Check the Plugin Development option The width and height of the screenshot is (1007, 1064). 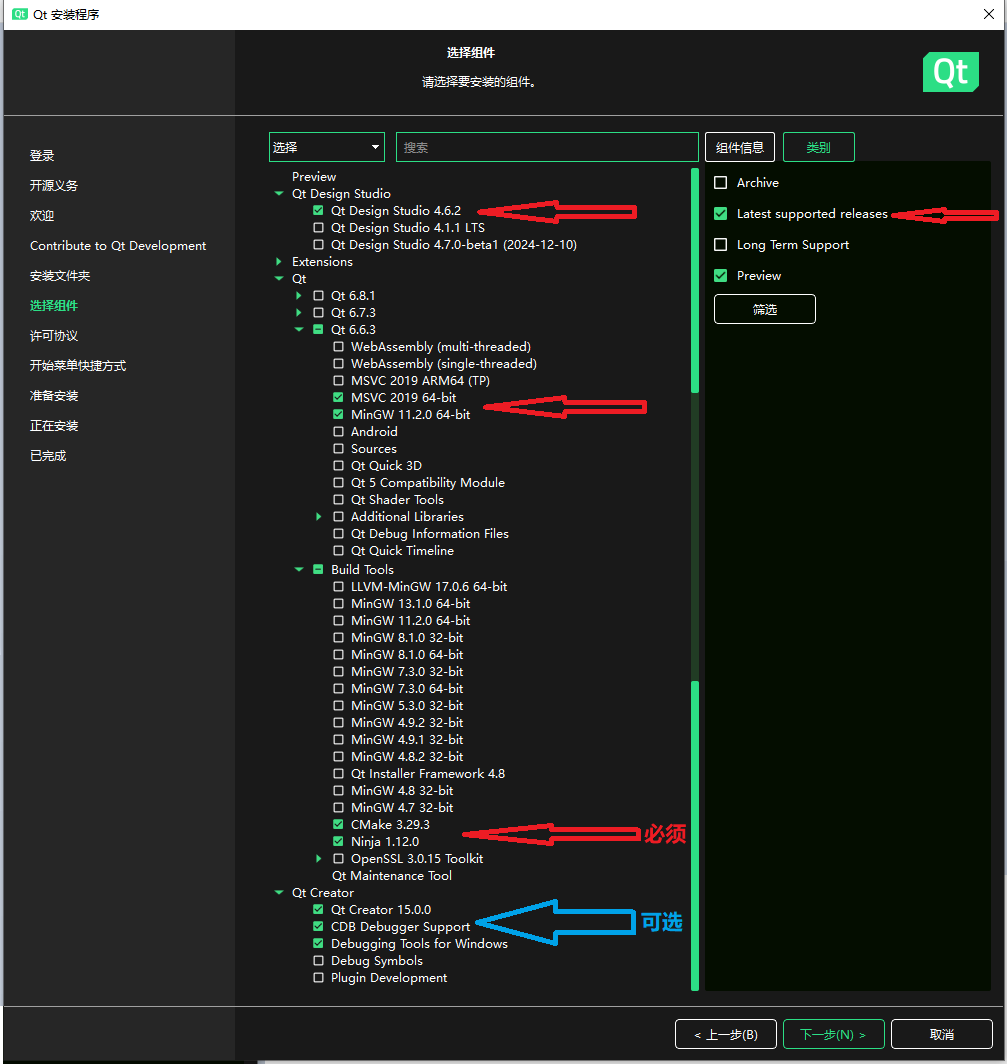[x=318, y=977]
